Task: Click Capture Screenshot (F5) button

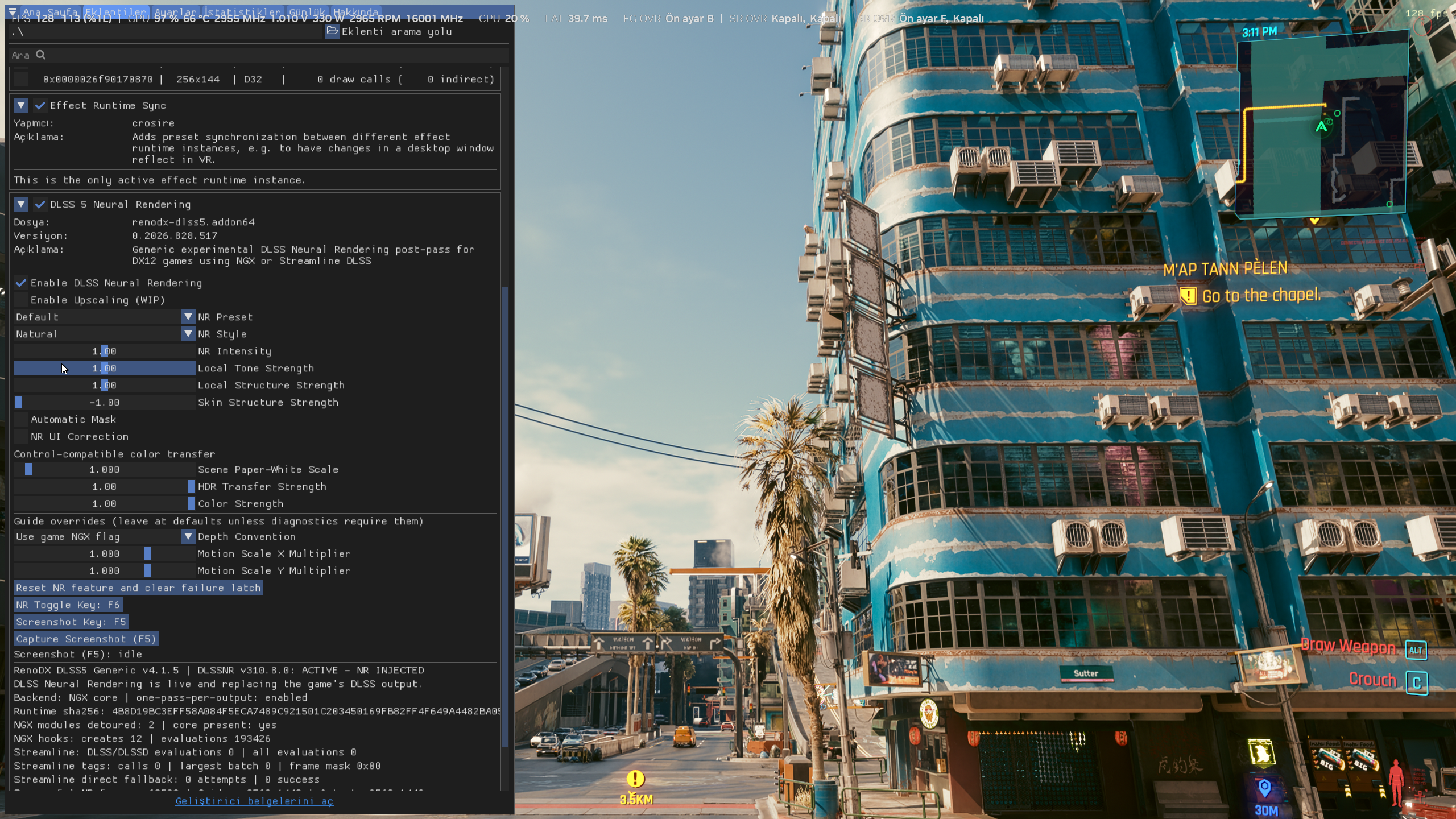Action: tap(86, 639)
